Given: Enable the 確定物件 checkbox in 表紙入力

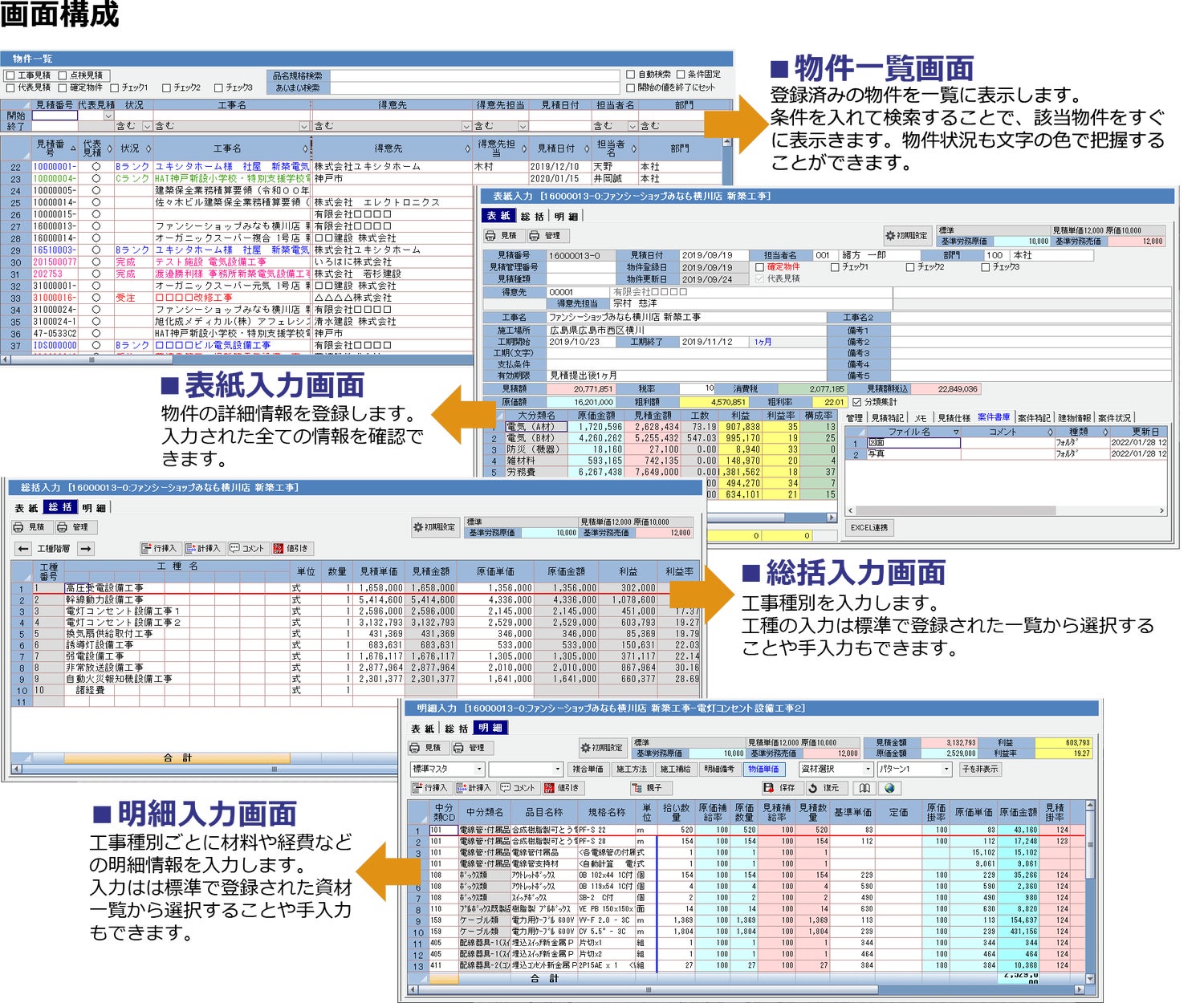Looking at the screenshot, I should (x=759, y=267).
